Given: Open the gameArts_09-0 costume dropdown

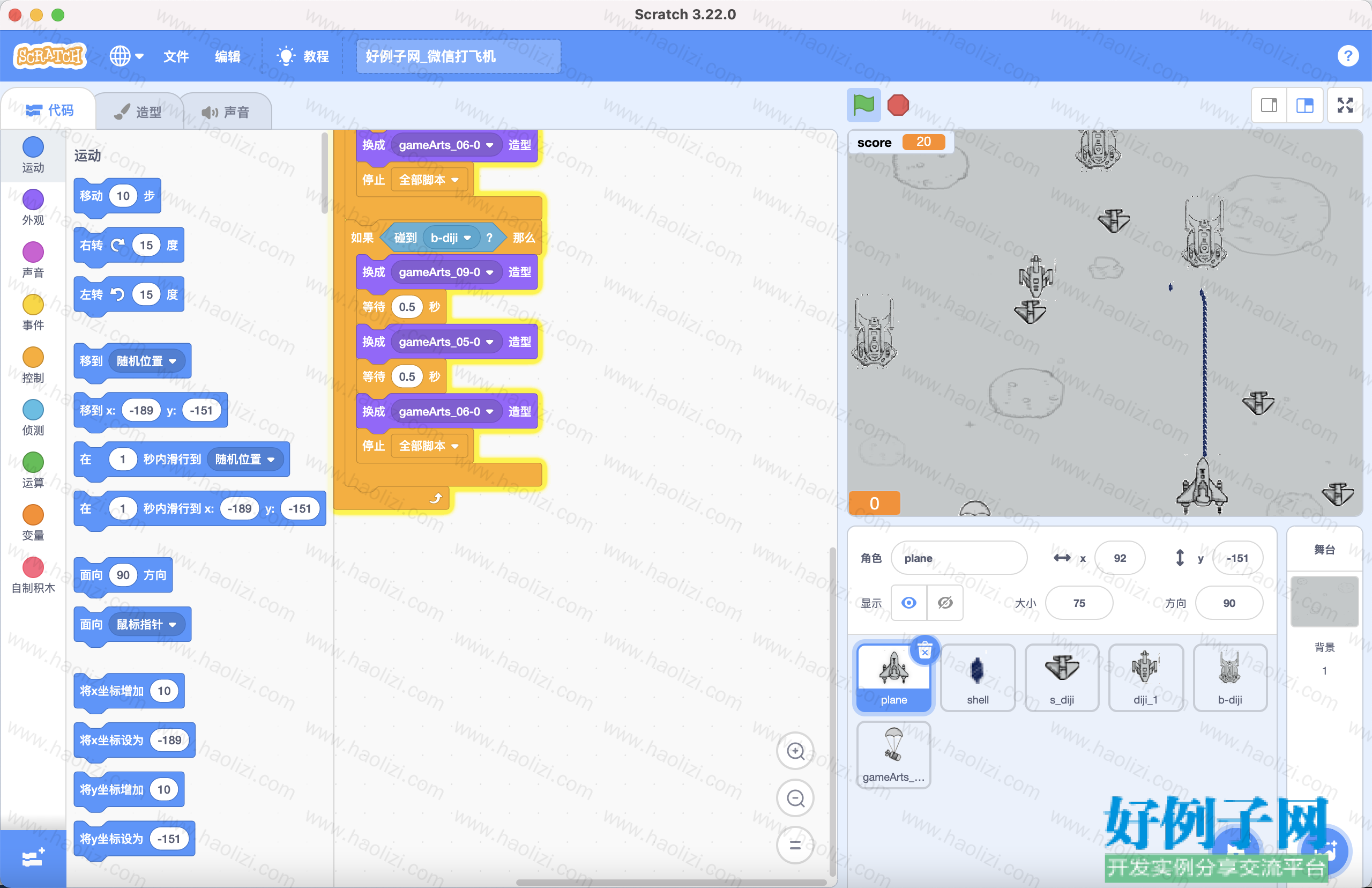Looking at the screenshot, I should coord(446,272).
